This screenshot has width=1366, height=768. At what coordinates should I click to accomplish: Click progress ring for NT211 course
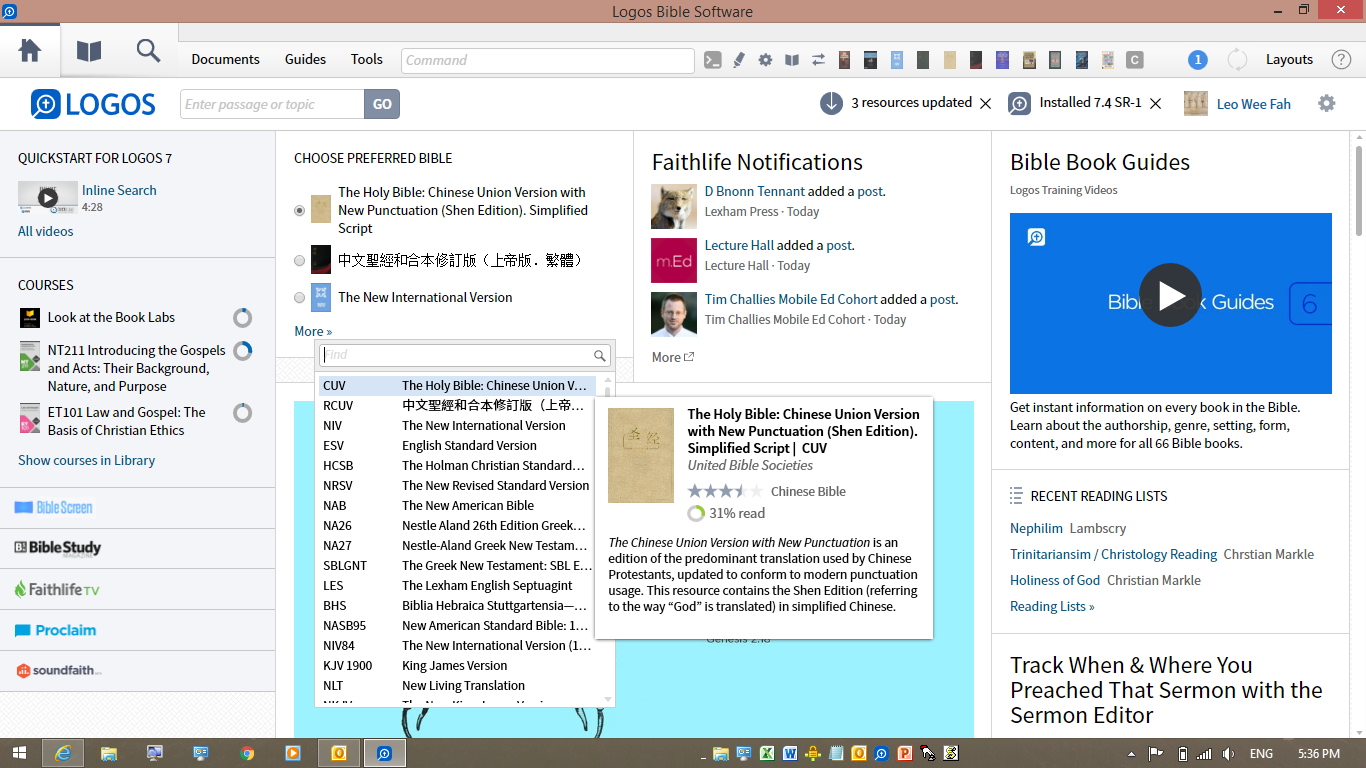click(x=242, y=351)
